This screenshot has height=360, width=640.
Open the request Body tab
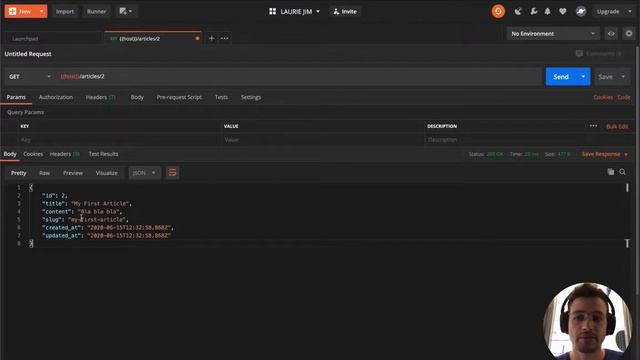pyautogui.click(x=137, y=97)
